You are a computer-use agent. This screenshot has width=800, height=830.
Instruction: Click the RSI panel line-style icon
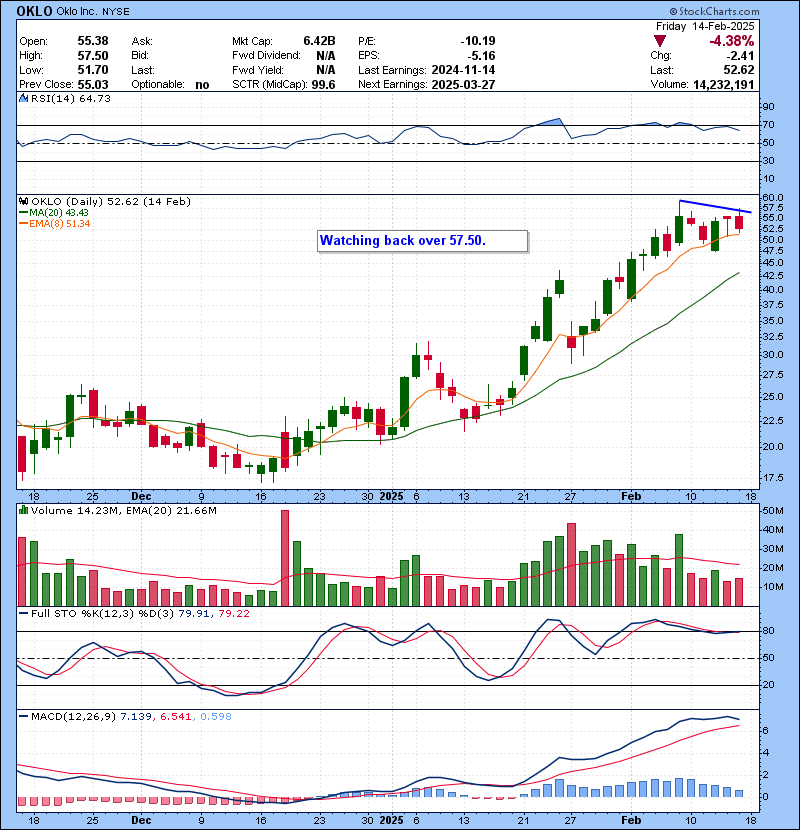23,98
